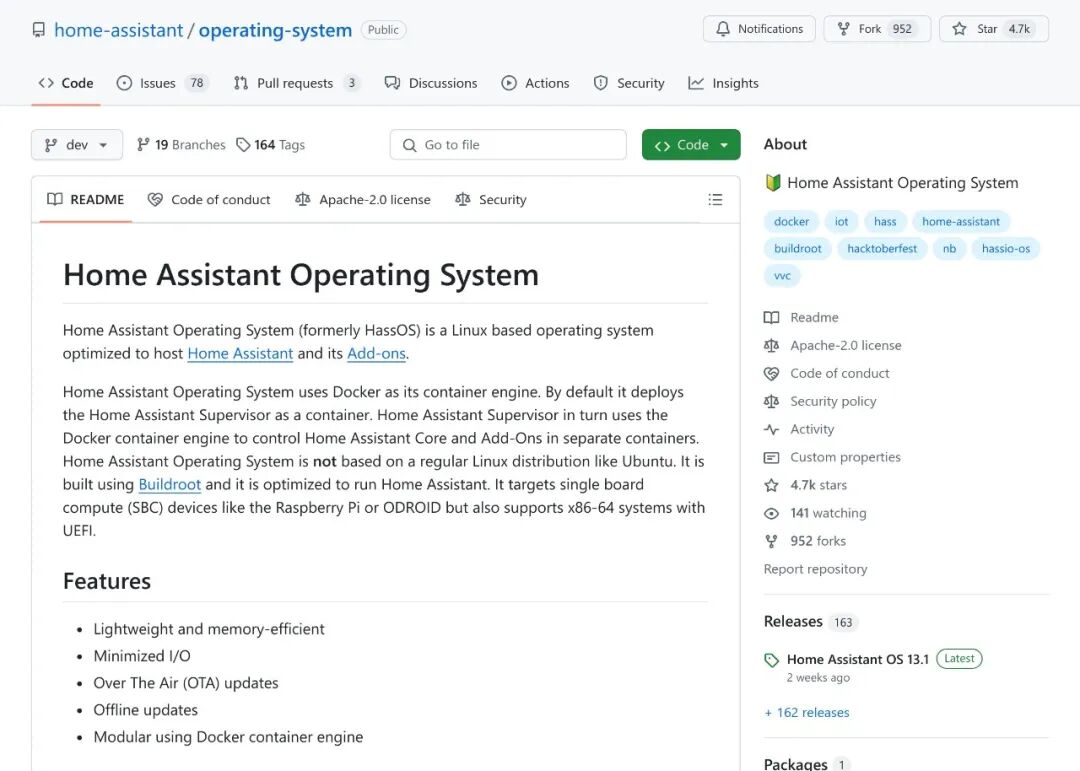
Task: Click the fork icon beside 952 forks
Action: pyautogui.click(x=771, y=541)
